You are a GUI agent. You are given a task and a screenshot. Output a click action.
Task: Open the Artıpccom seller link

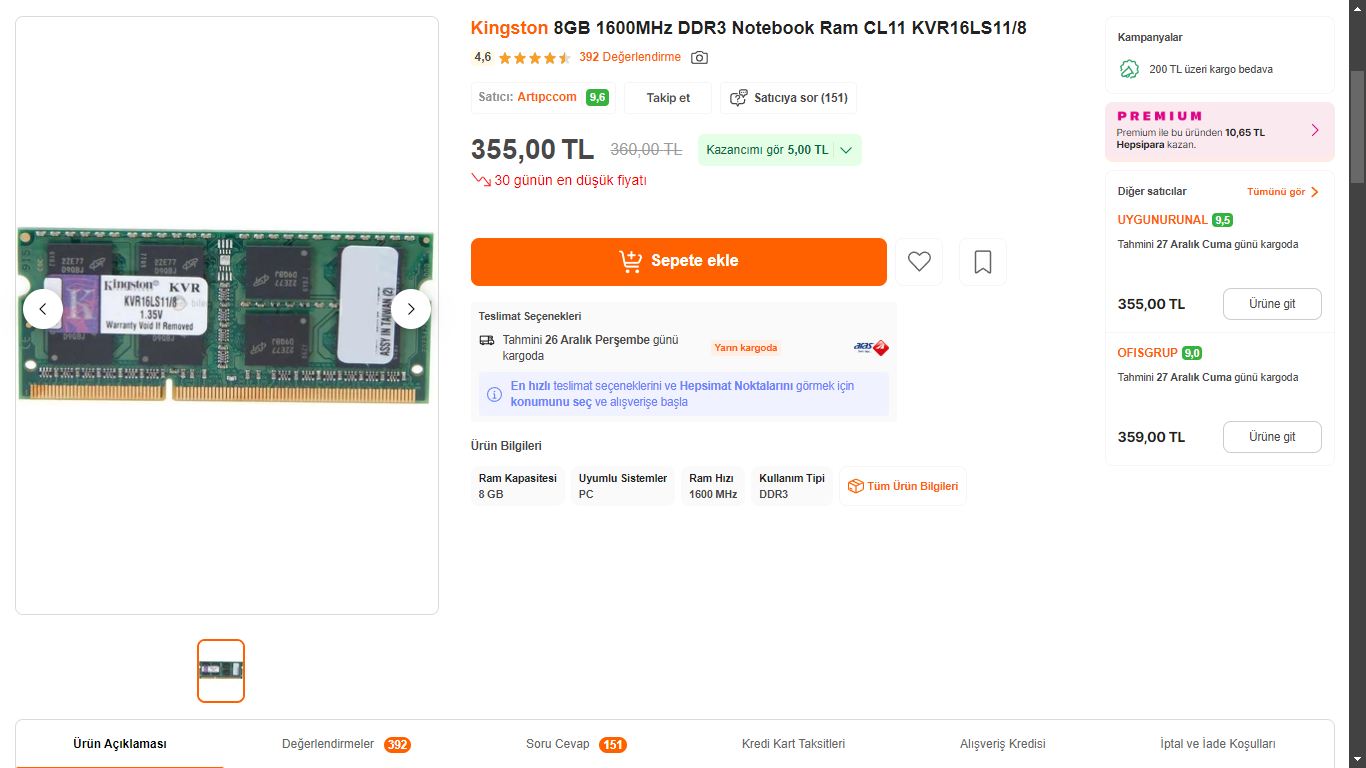coord(547,97)
